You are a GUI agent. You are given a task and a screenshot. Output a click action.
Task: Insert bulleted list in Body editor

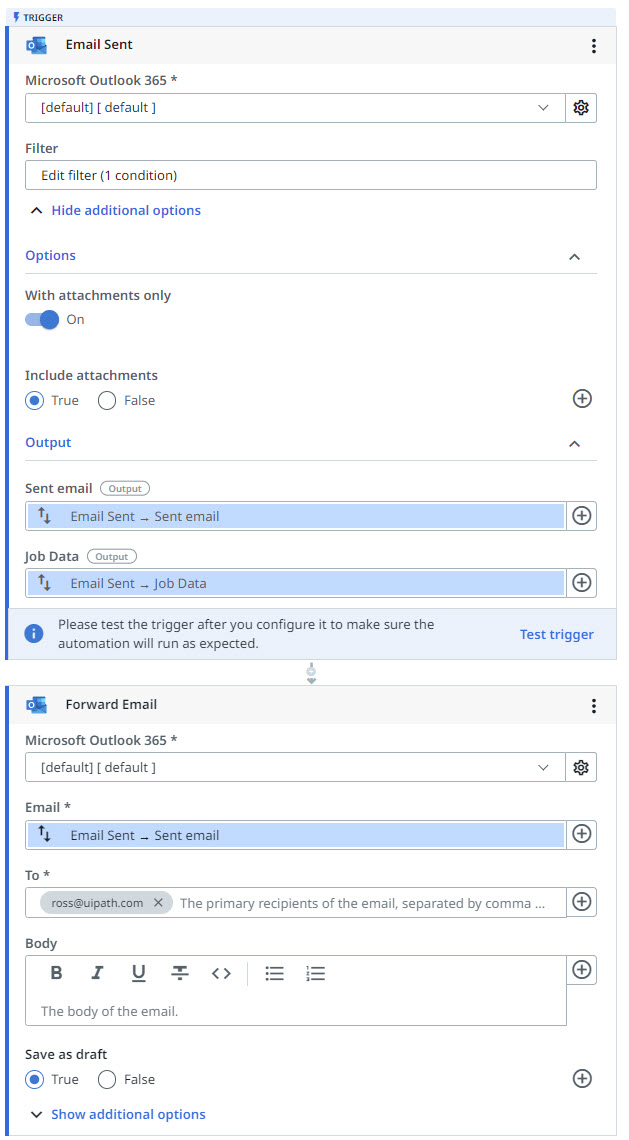click(274, 973)
